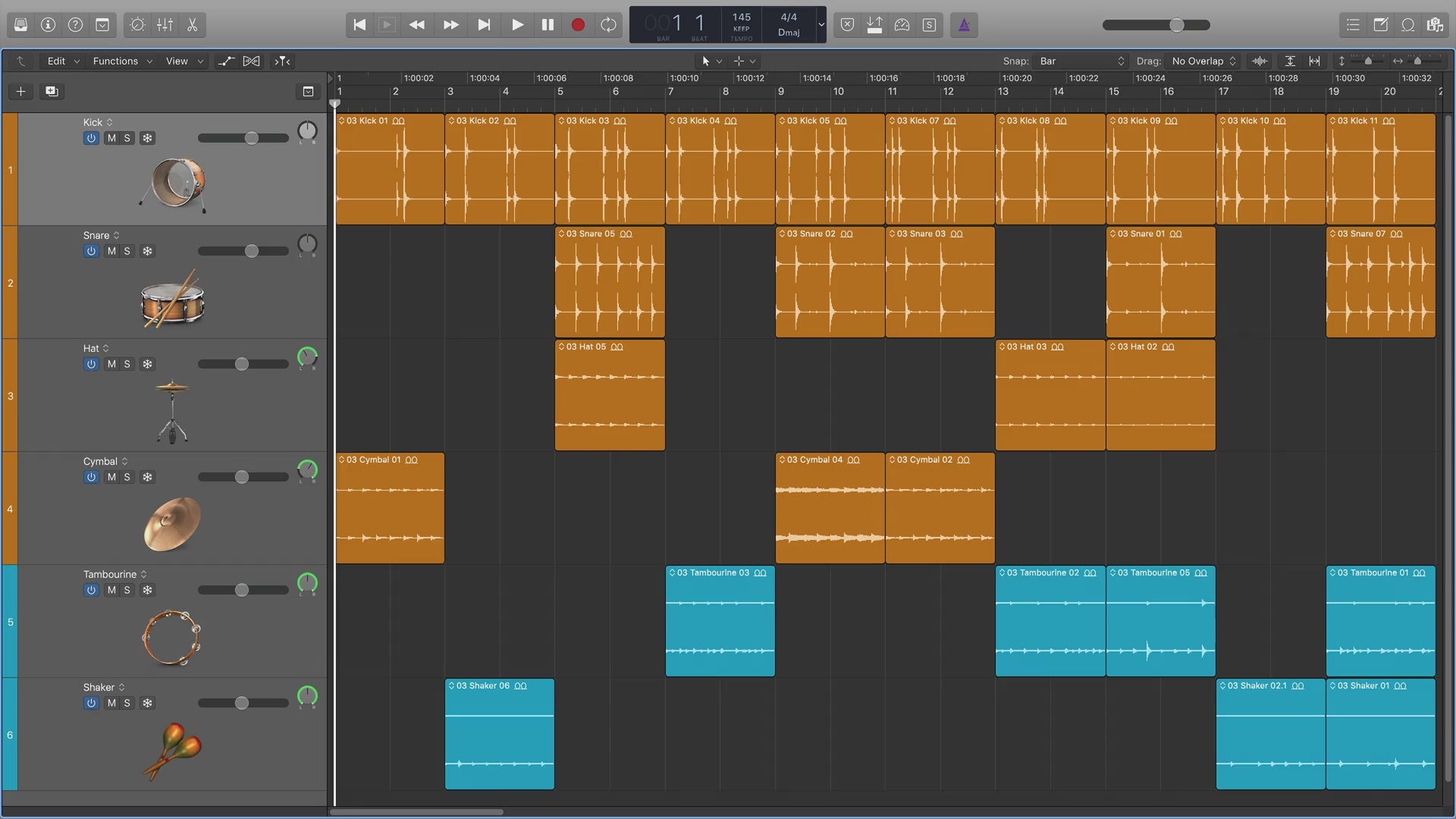Screen dimensions: 1456x819
Task: Open the List Editors icon
Action: pos(1353,25)
